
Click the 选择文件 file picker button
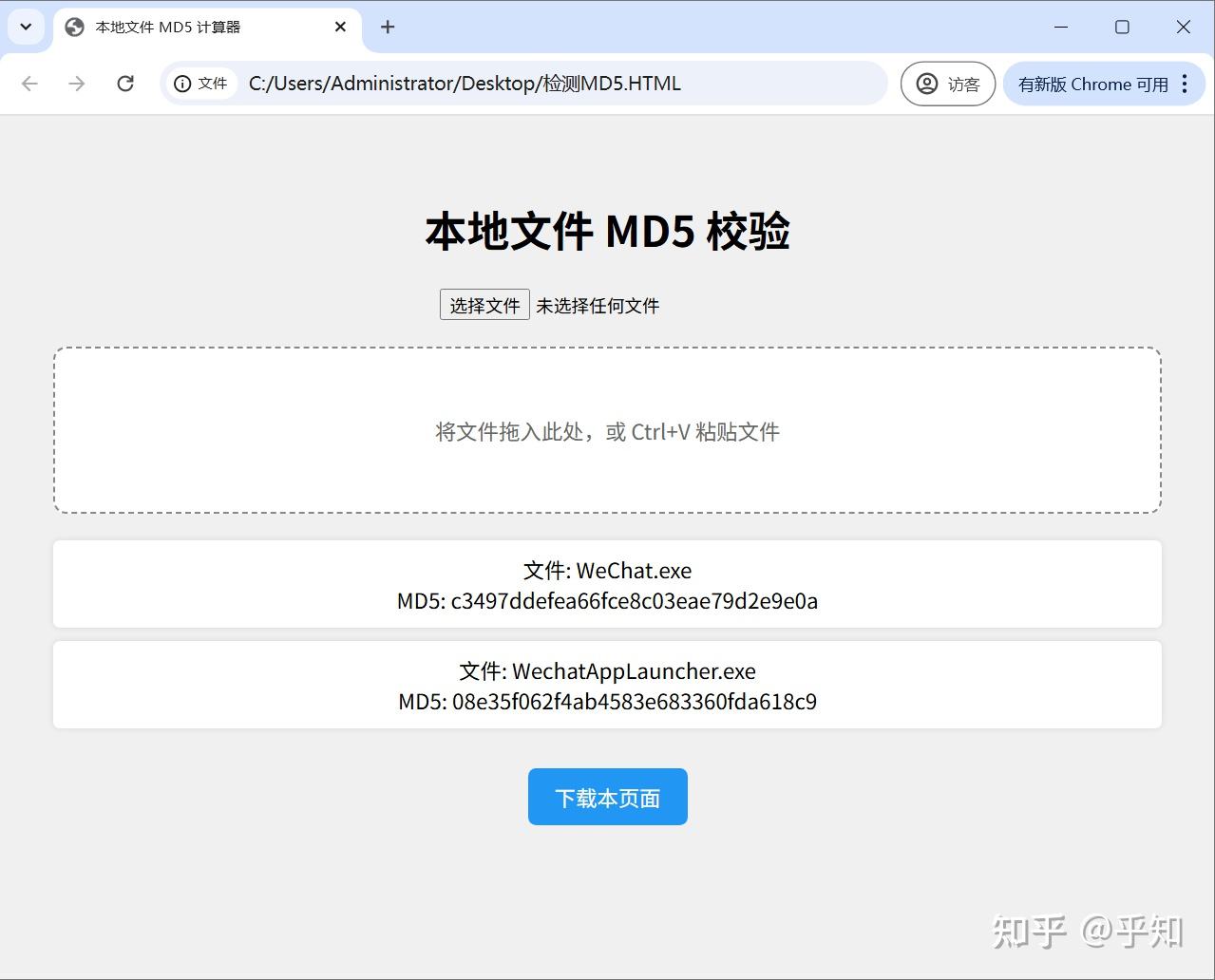(x=484, y=305)
